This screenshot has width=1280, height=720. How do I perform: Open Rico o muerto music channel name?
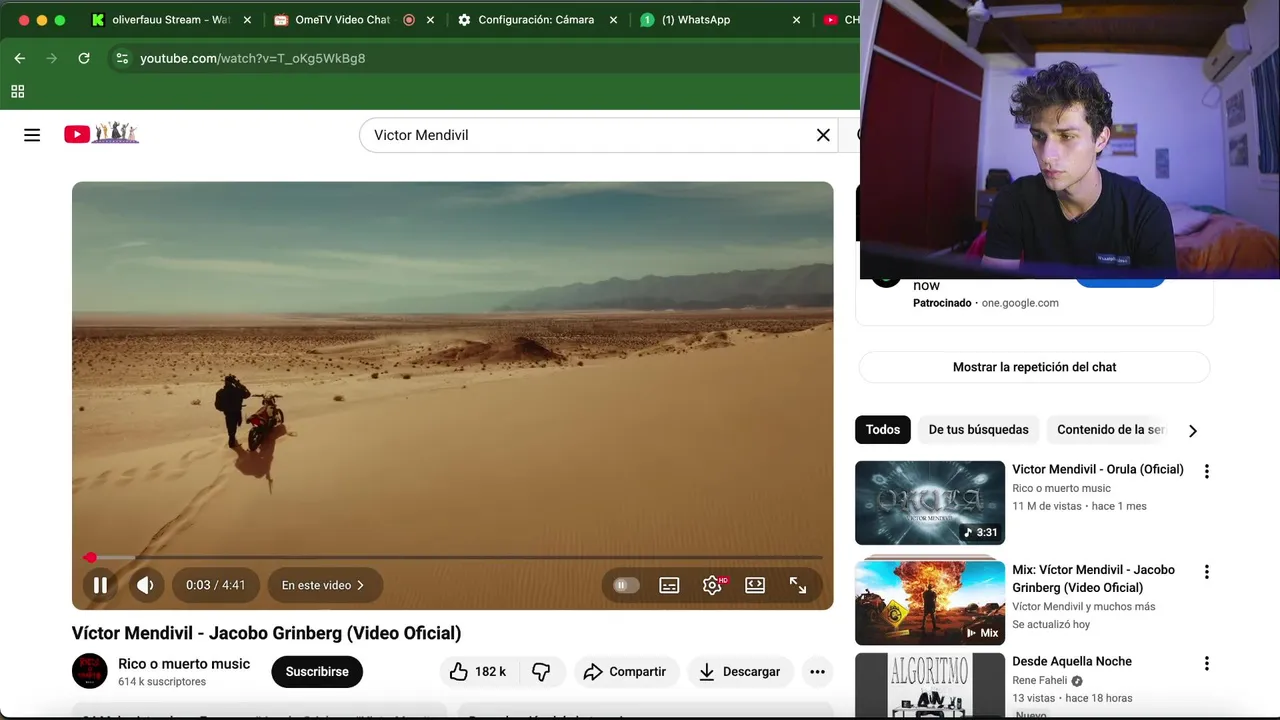(x=184, y=664)
